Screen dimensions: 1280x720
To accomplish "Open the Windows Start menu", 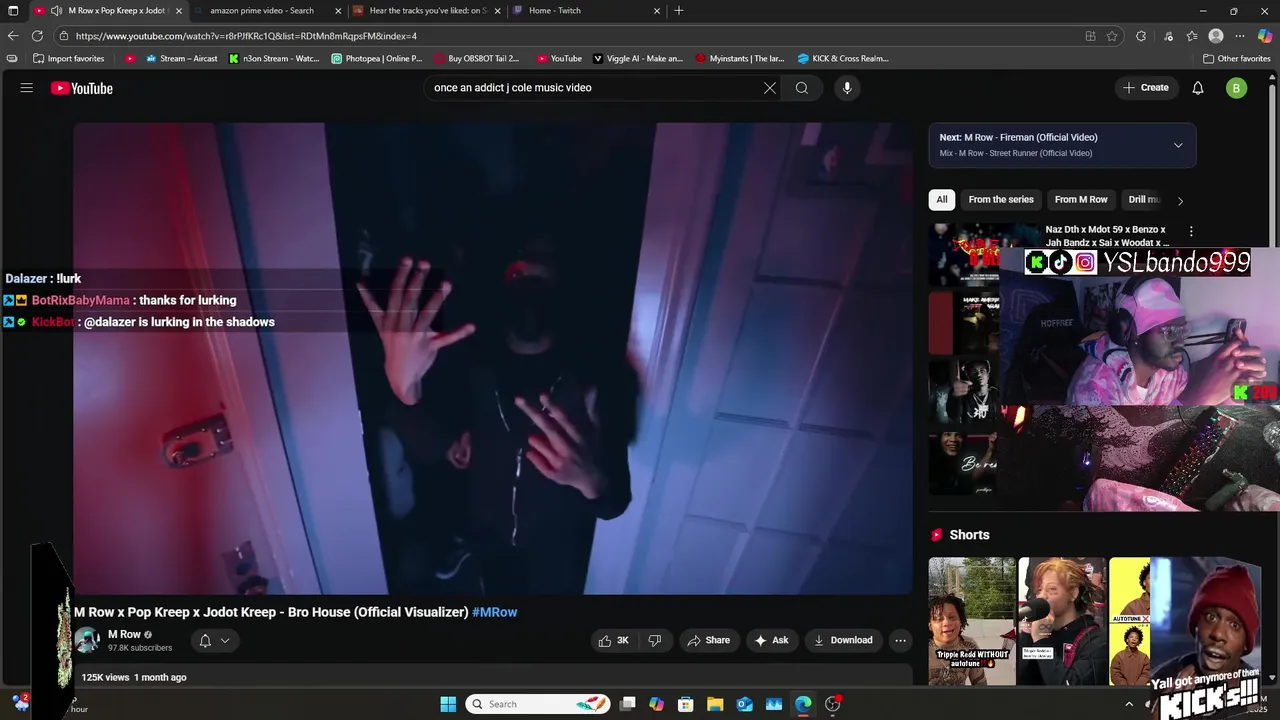I will [448, 704].
